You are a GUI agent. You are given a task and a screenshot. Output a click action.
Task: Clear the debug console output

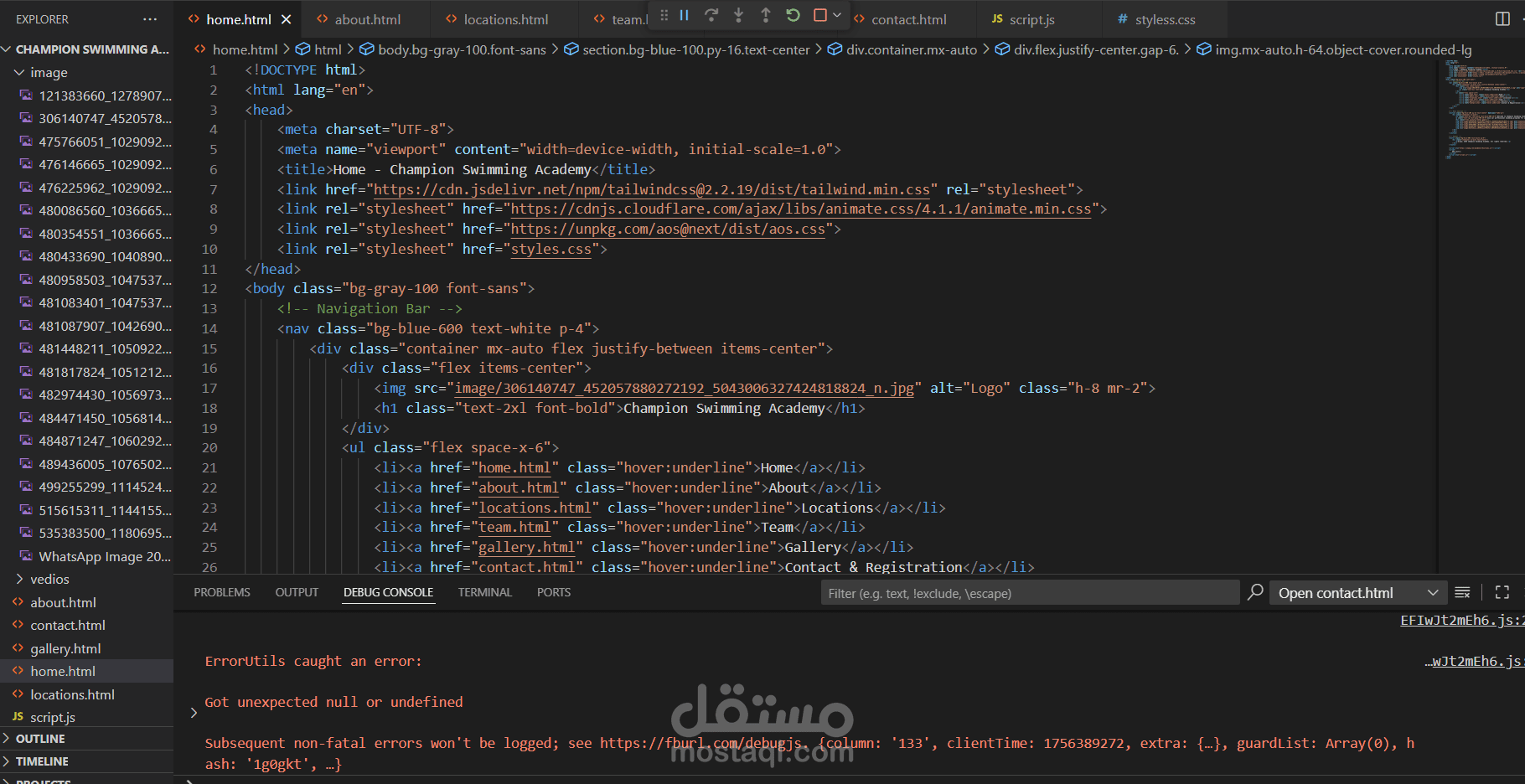tap(1462, 592)
